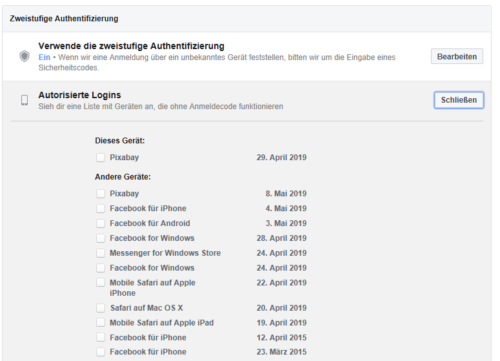Image resolution: width=500 pixels, height=361 pixels.
Task: Tick the Safari auf Mac OS X checkbox
Action: (100, 308)
